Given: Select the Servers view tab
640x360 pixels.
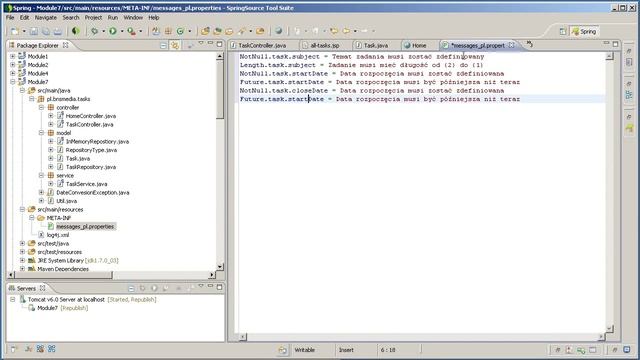Looking at the screenshot, I should point(27,288).
